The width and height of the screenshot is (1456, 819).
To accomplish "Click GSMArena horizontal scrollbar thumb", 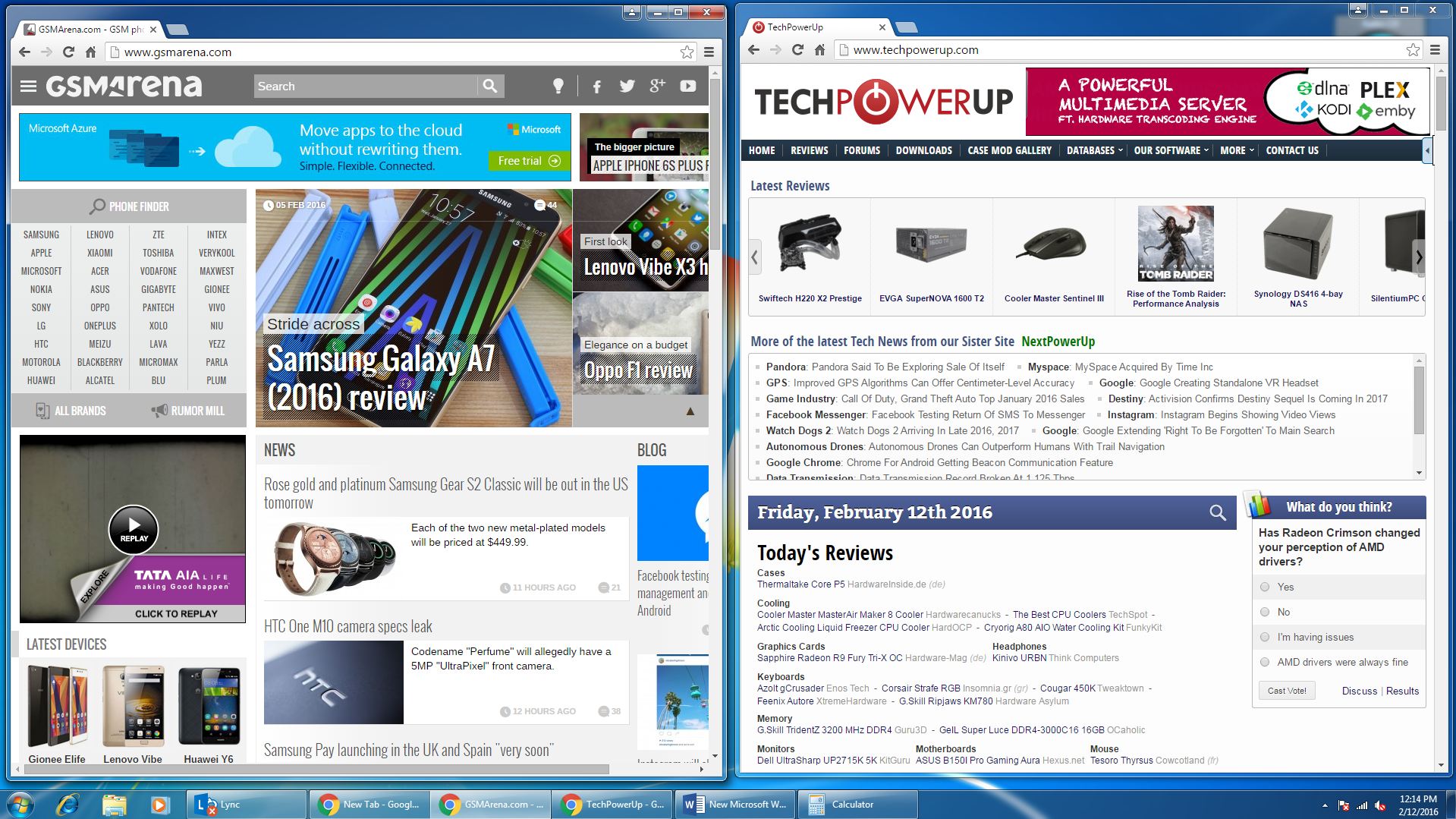I will click(x=316, y=769).
